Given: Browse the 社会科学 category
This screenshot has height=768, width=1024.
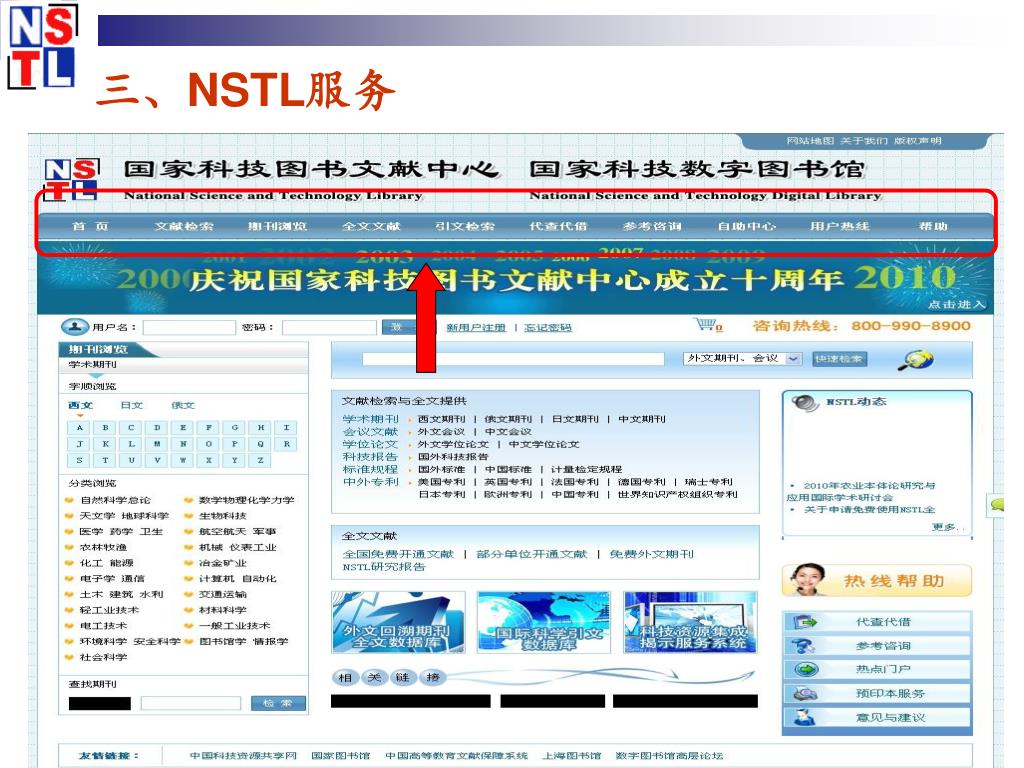Looking at the screenshot, I should (x=103, y=657).
